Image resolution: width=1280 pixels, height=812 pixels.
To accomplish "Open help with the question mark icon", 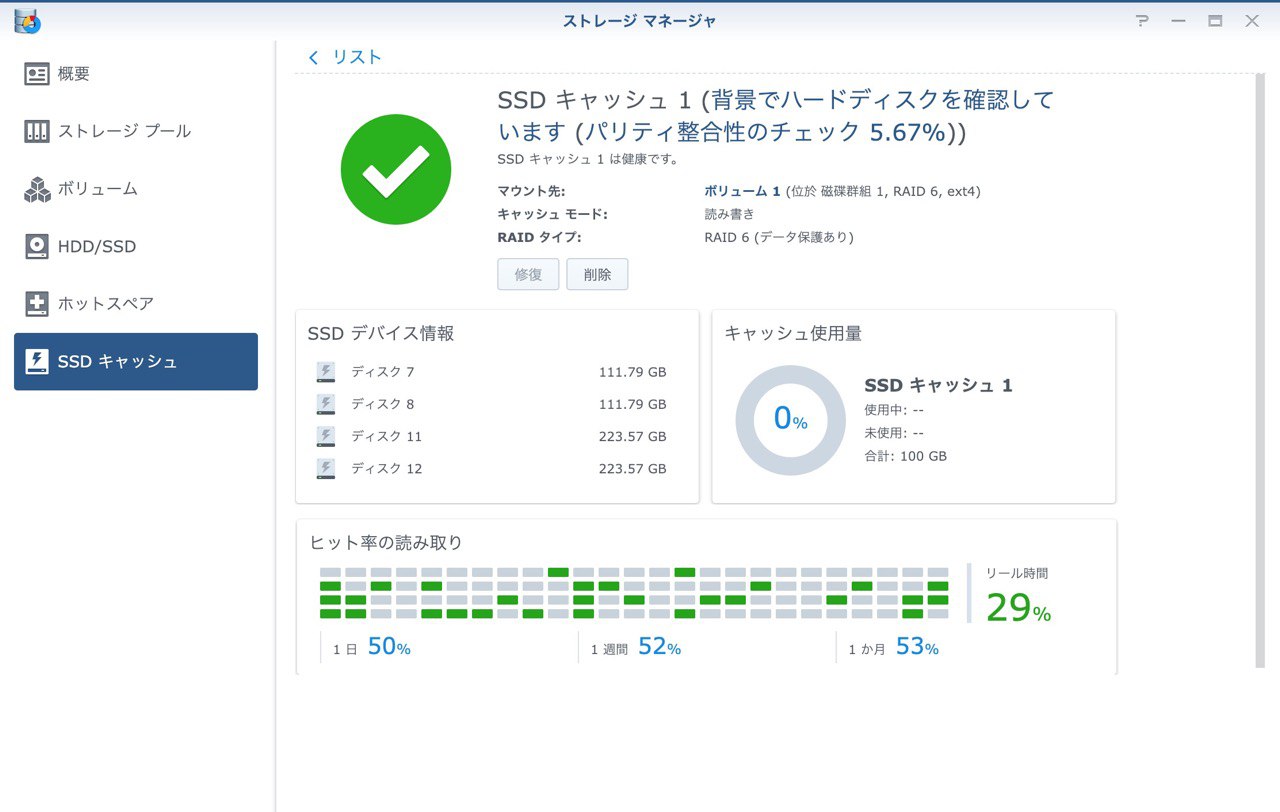I will tap(1142, 20).
